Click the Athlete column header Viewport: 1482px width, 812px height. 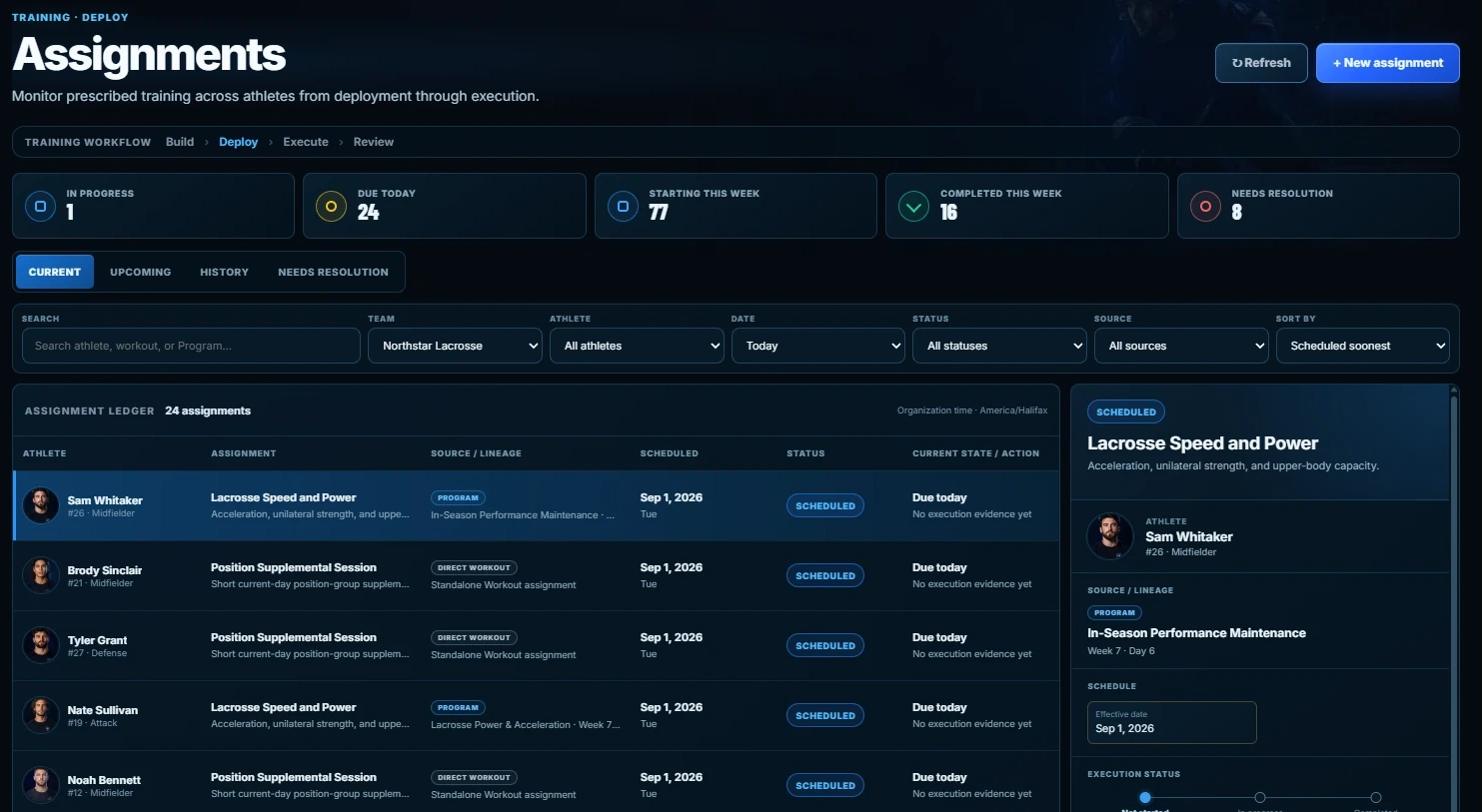coord(45,453)
